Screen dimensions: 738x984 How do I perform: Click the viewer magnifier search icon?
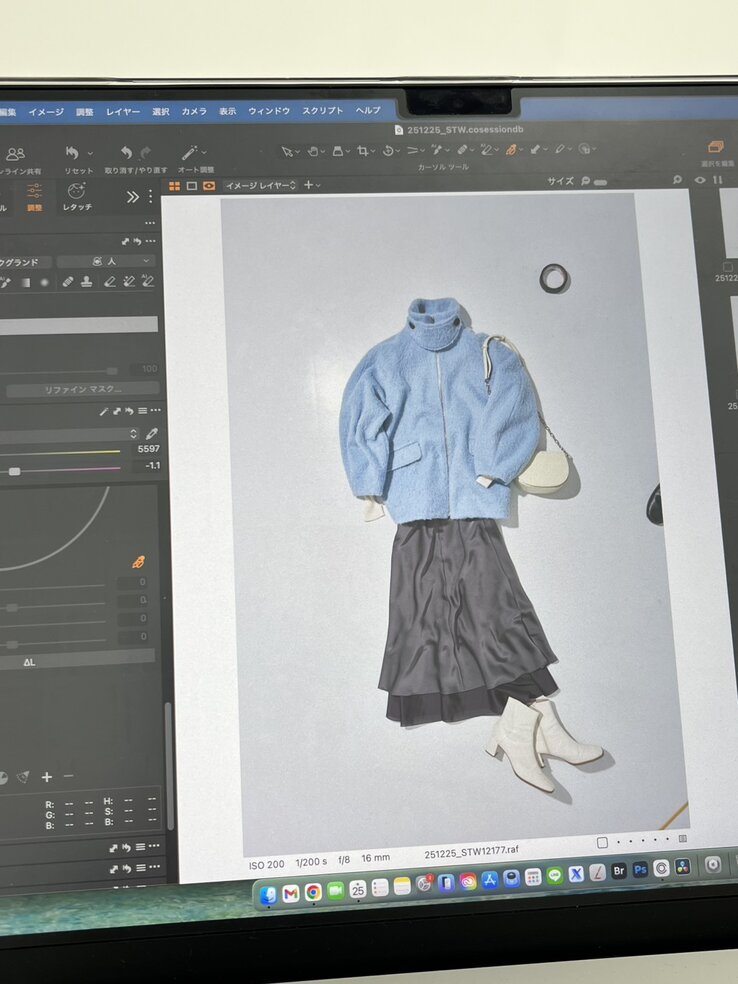pos(678,179)
